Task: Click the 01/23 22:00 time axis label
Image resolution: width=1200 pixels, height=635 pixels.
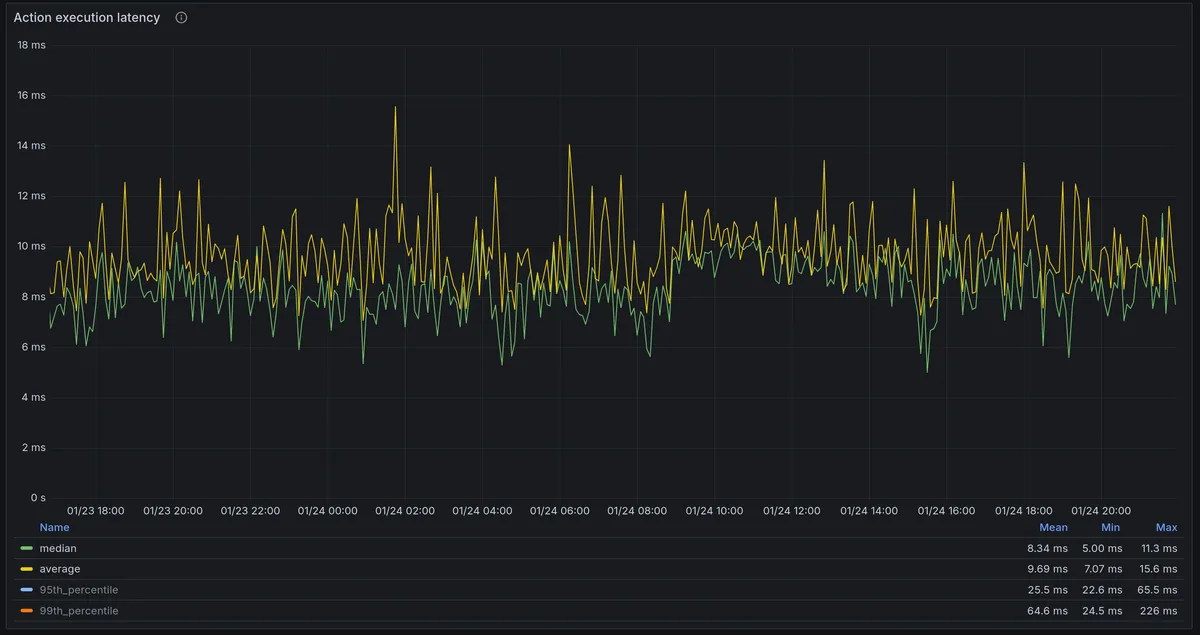Action: 250,510
